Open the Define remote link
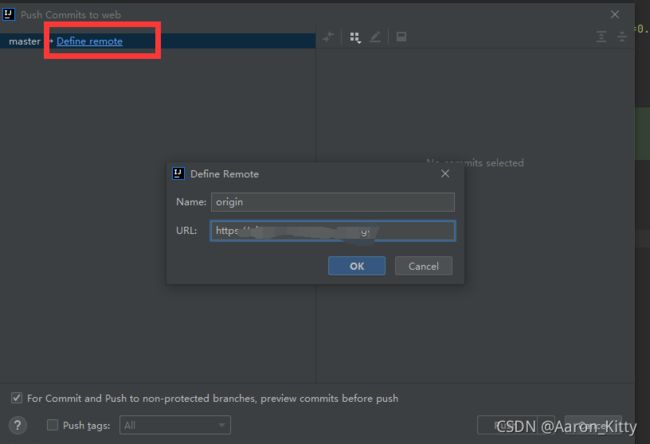Image resolution: width=650 pixels, height=444 pixels. [x=90, y=41]
